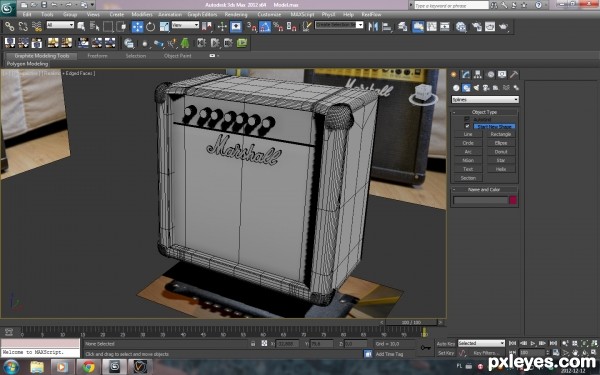This screenshot has height=375, width=600.
Task: Click the object name input field
Action: [x=480, y=200]
